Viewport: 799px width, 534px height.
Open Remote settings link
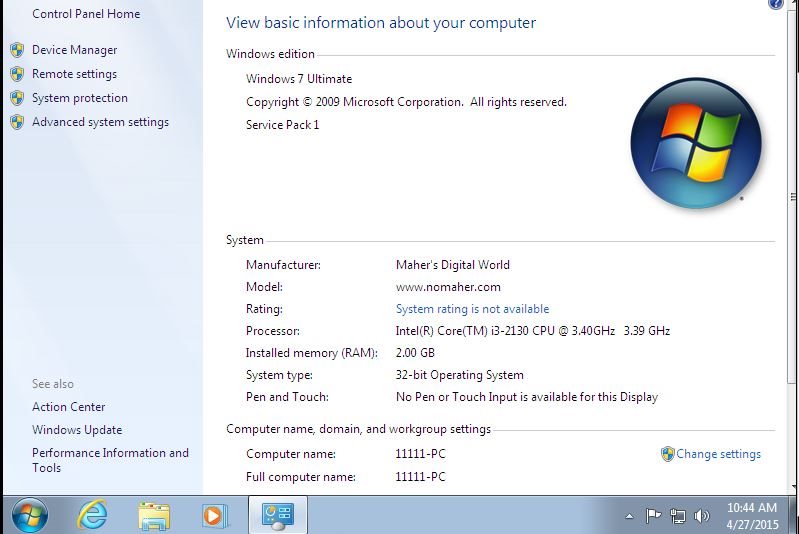tap(74, 74)
